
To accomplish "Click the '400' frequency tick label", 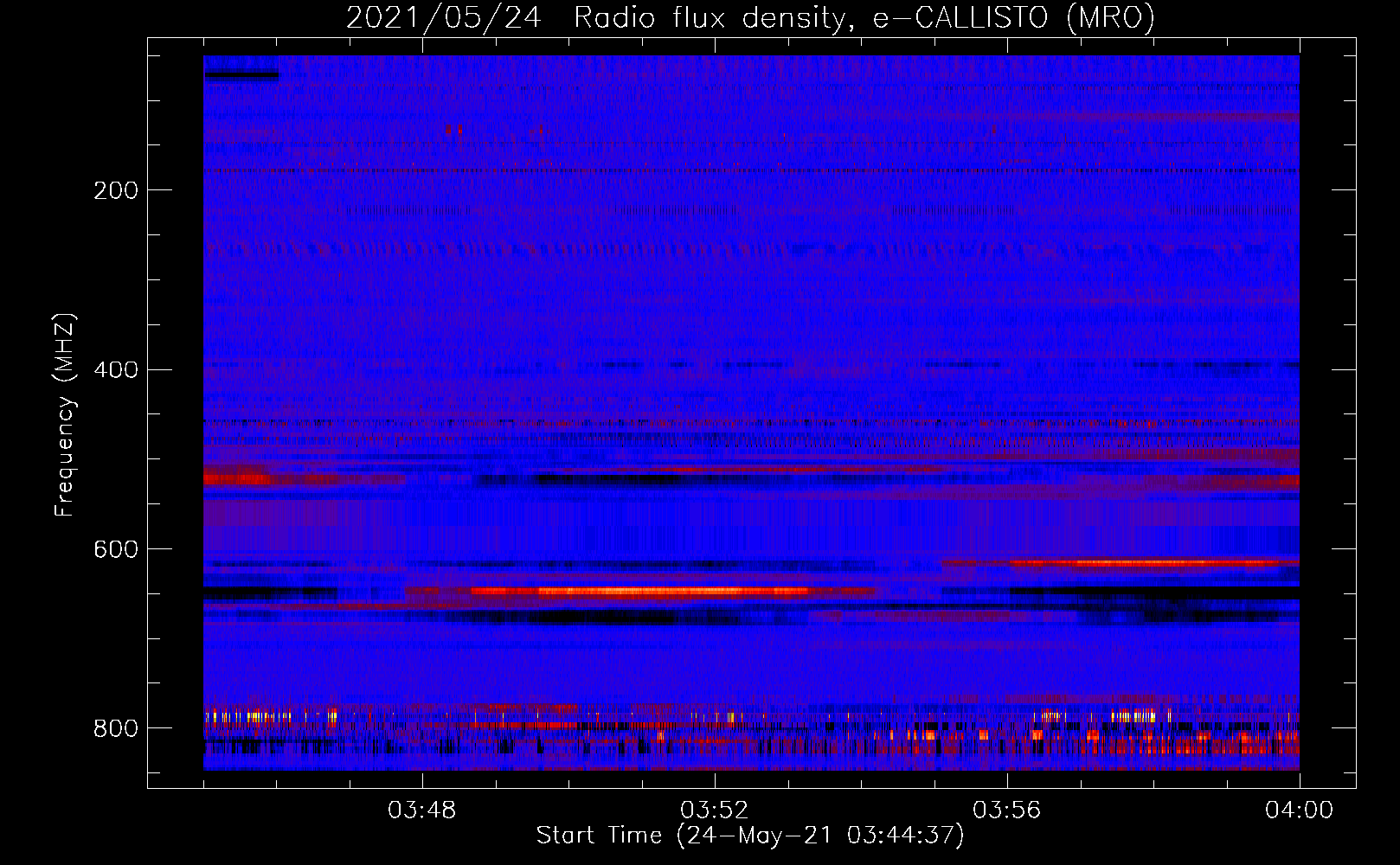I will 116,370.
